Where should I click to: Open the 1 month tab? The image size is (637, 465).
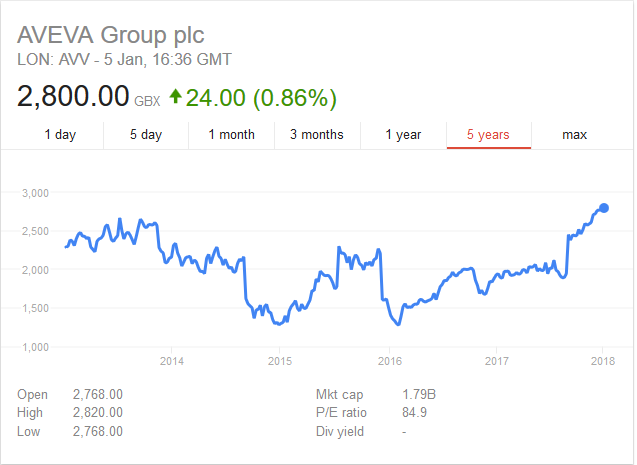pyautogui.click(x=232, y=134)
